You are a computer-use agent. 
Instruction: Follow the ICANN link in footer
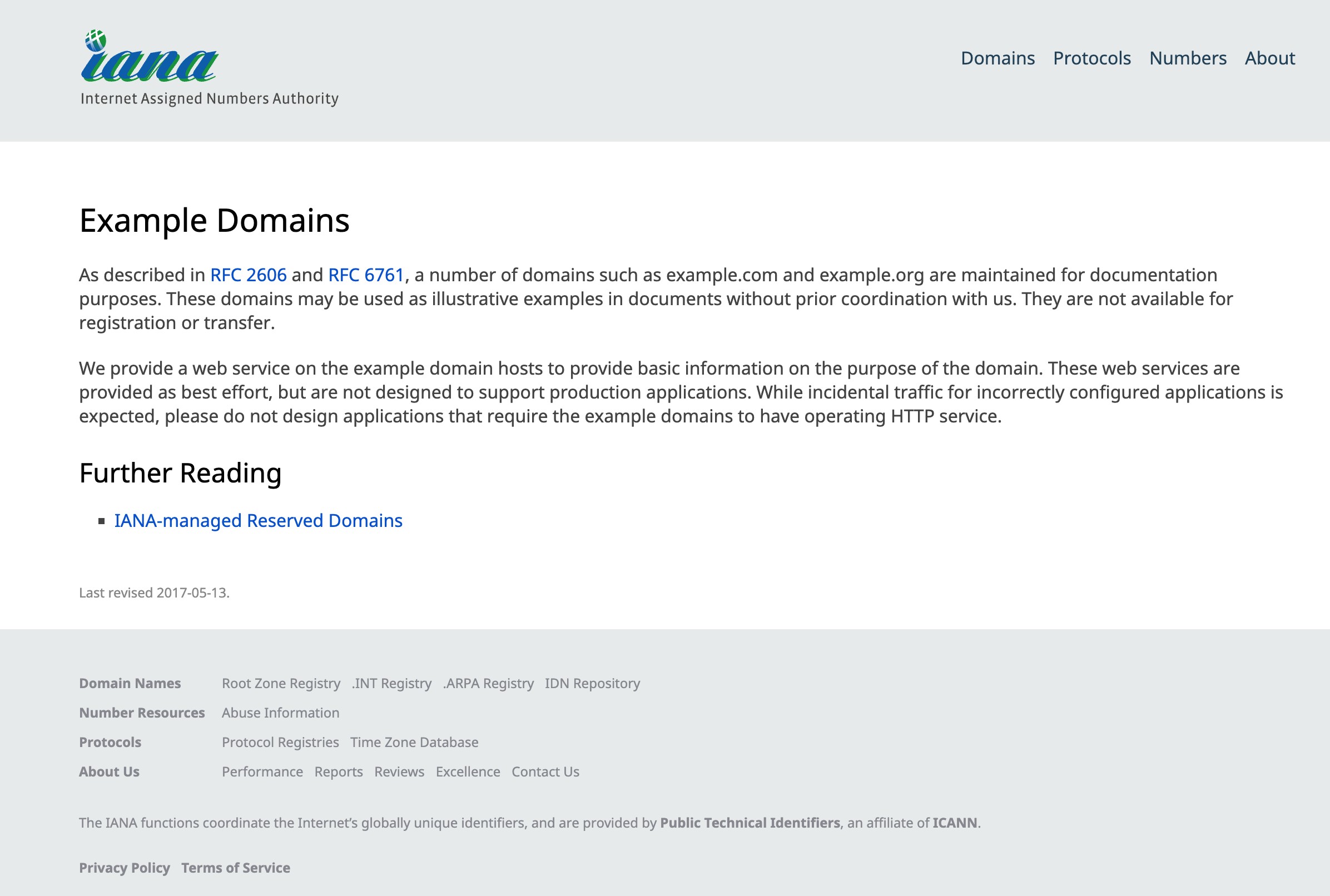point(955,823)
